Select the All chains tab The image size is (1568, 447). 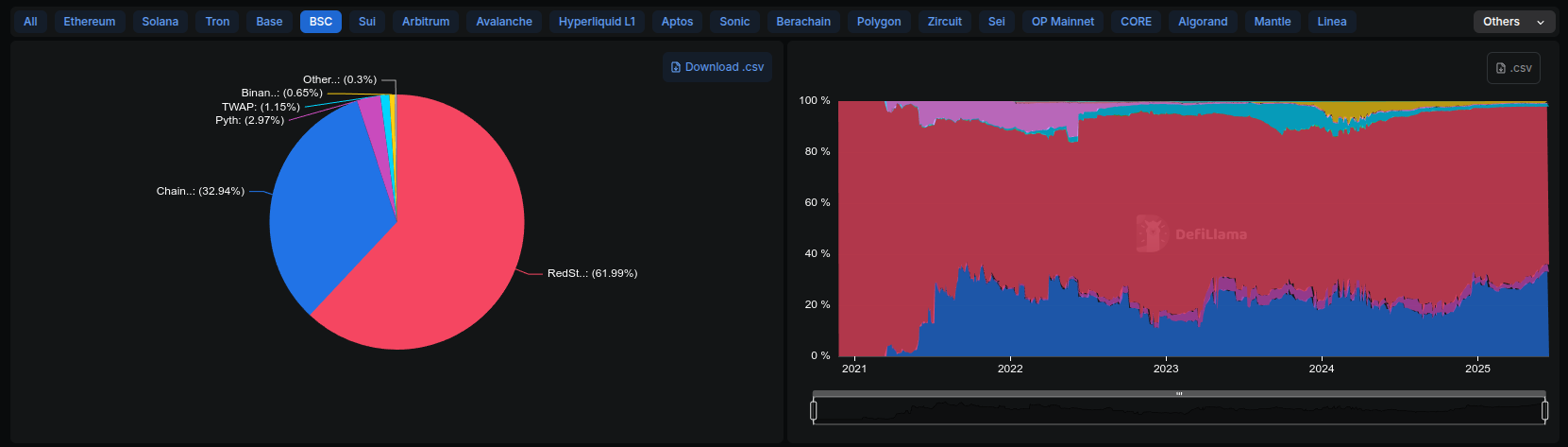coord(30,22)
